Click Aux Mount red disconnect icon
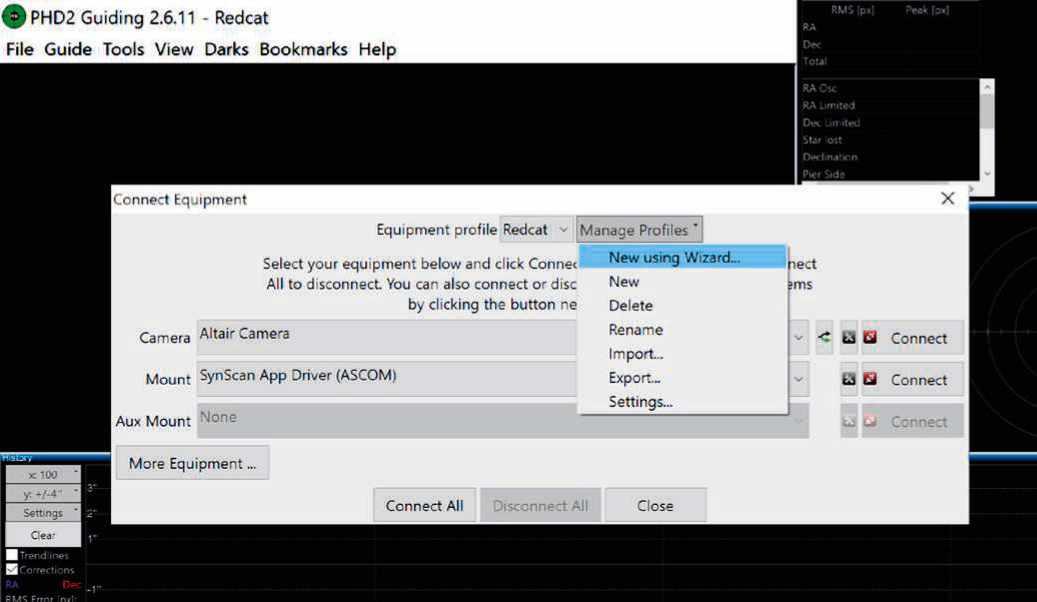This screenshot has width=1037, height=602. point(870,421)
